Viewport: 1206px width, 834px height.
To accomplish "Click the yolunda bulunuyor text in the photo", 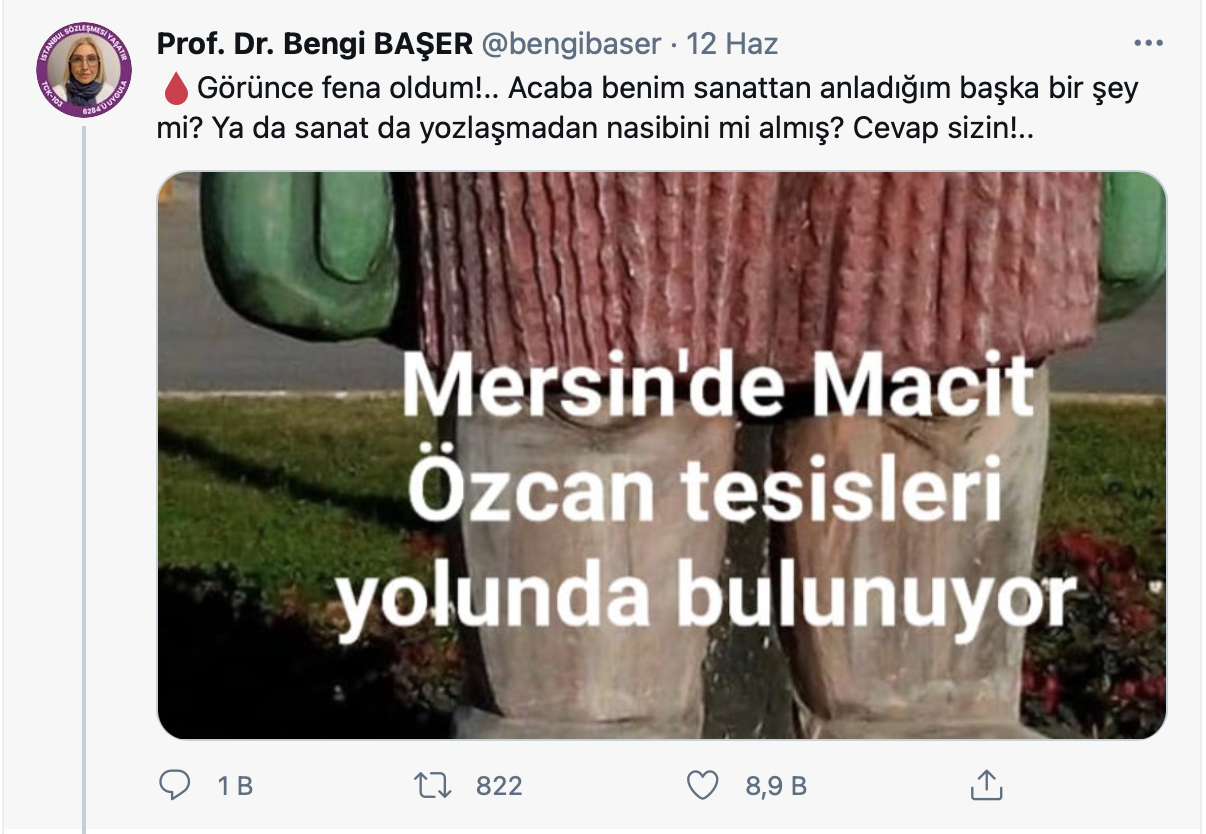I will [704, 604].
